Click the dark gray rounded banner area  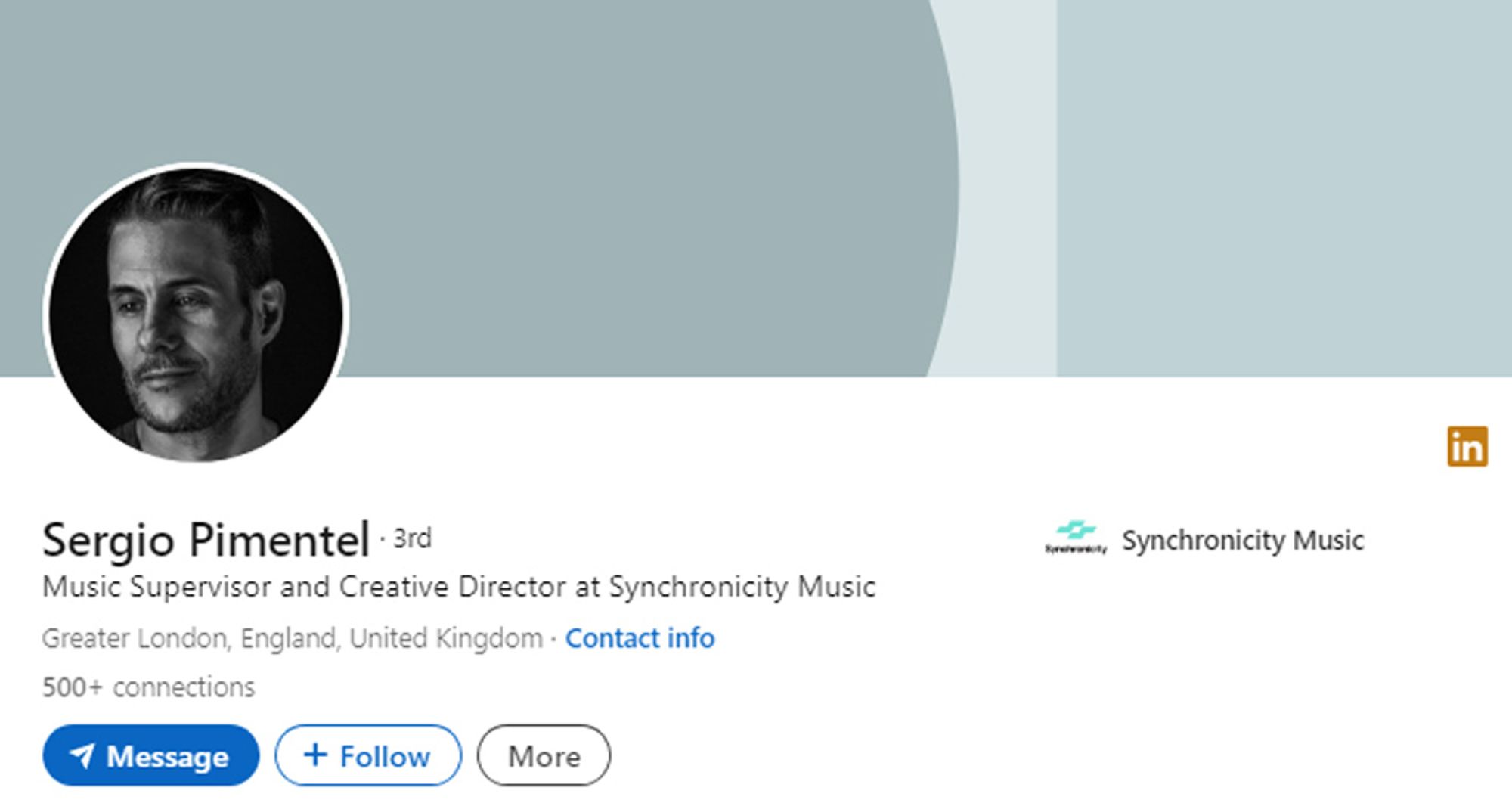pyautogui.click(x=605, y=151)
